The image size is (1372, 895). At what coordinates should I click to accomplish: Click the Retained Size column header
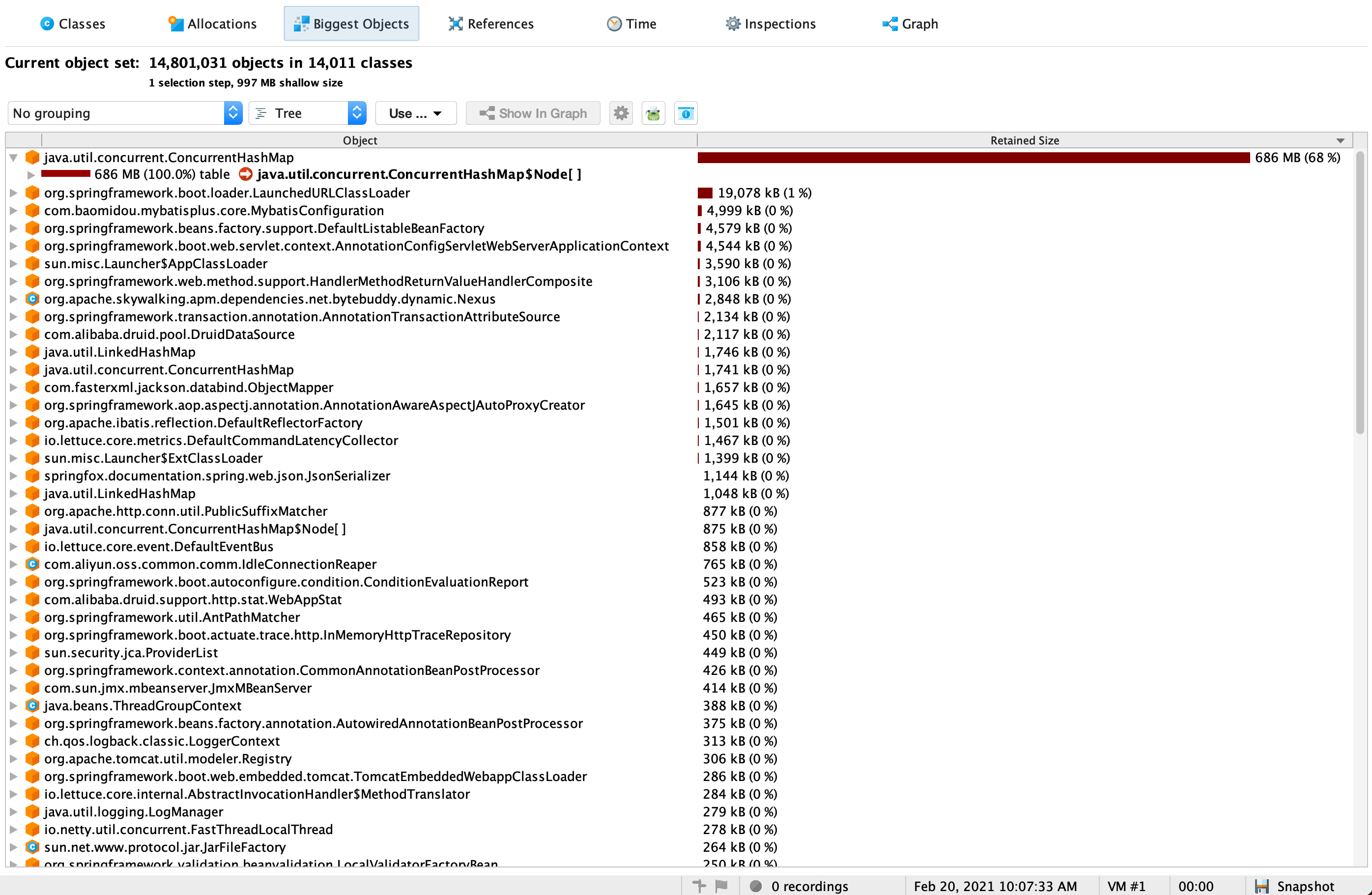click(x=1025, y=140)
